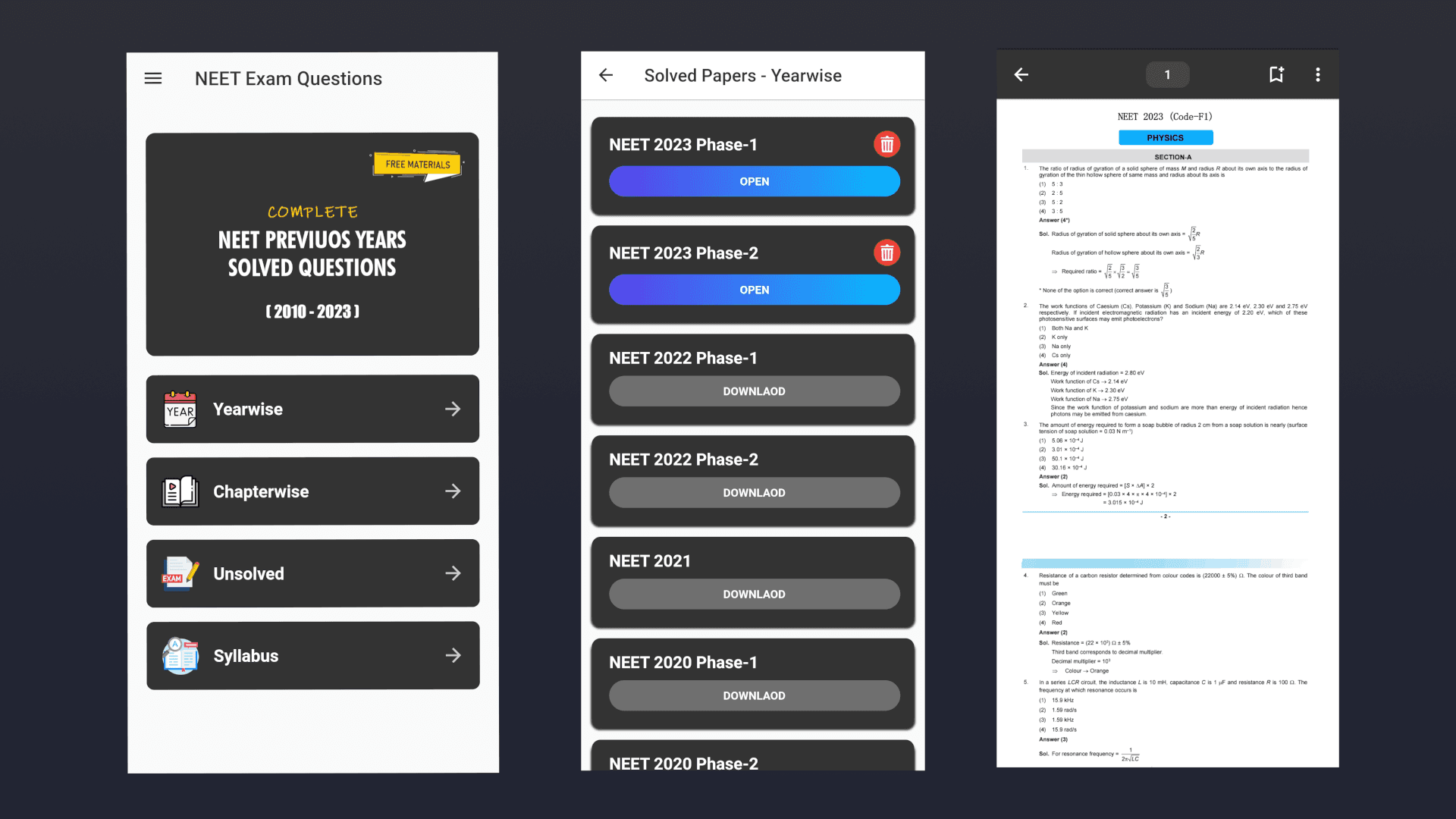Select the Chapterwise book icon
This screenshot has width=1456, height=819.
pyautogui.click(x=180, y=491)
